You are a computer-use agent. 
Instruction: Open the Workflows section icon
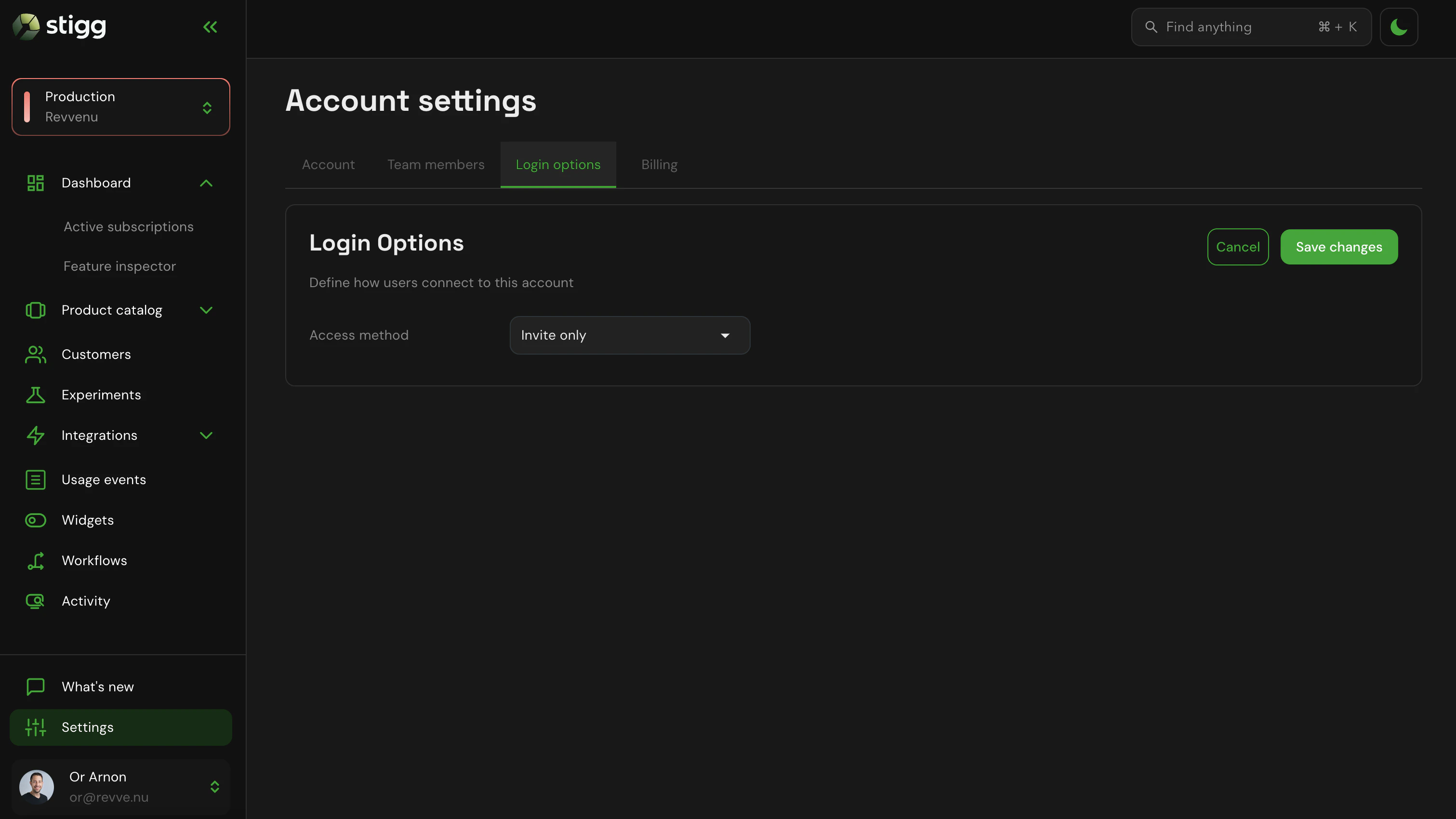click(35, 560)
